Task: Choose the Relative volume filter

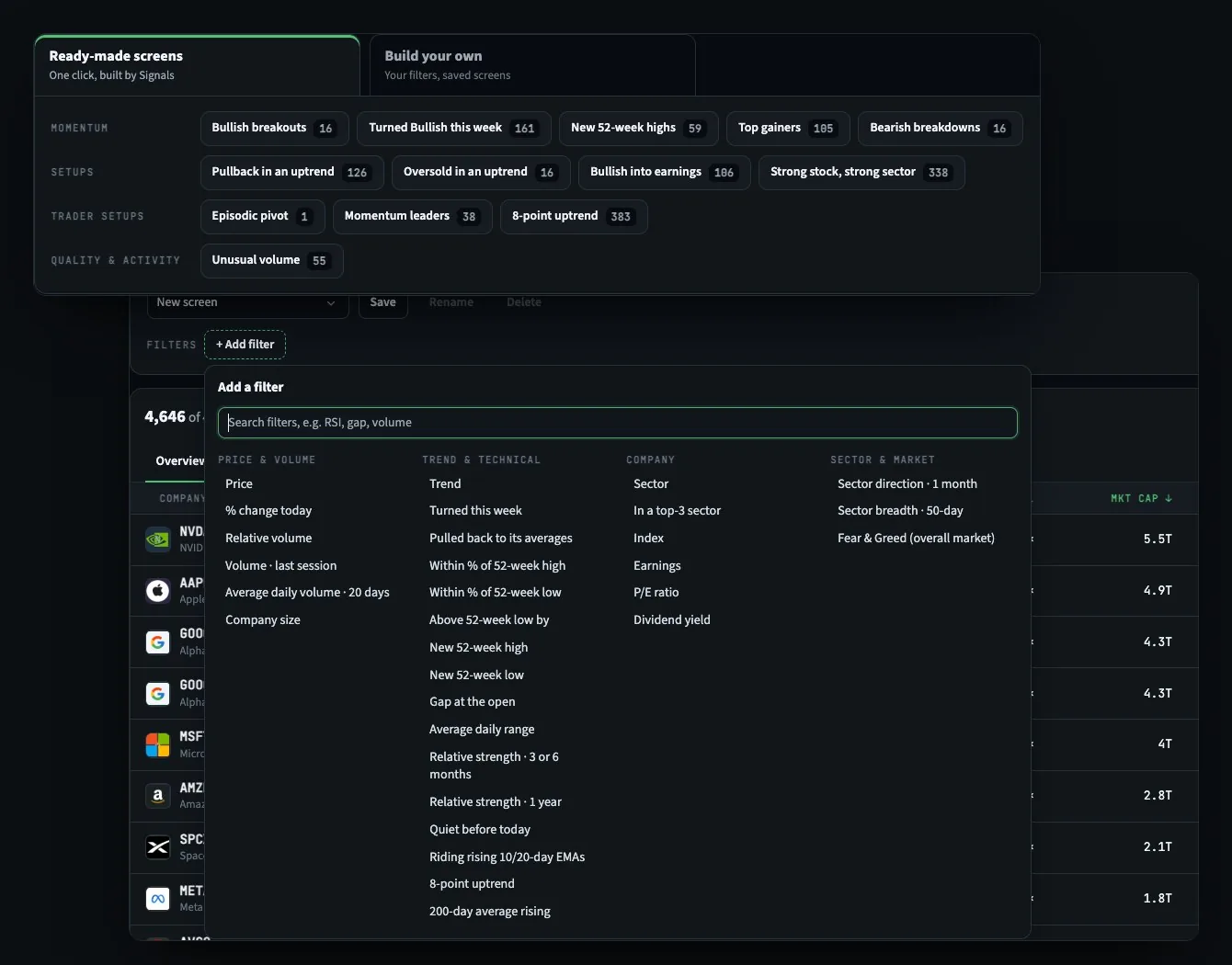Action: 268,539
